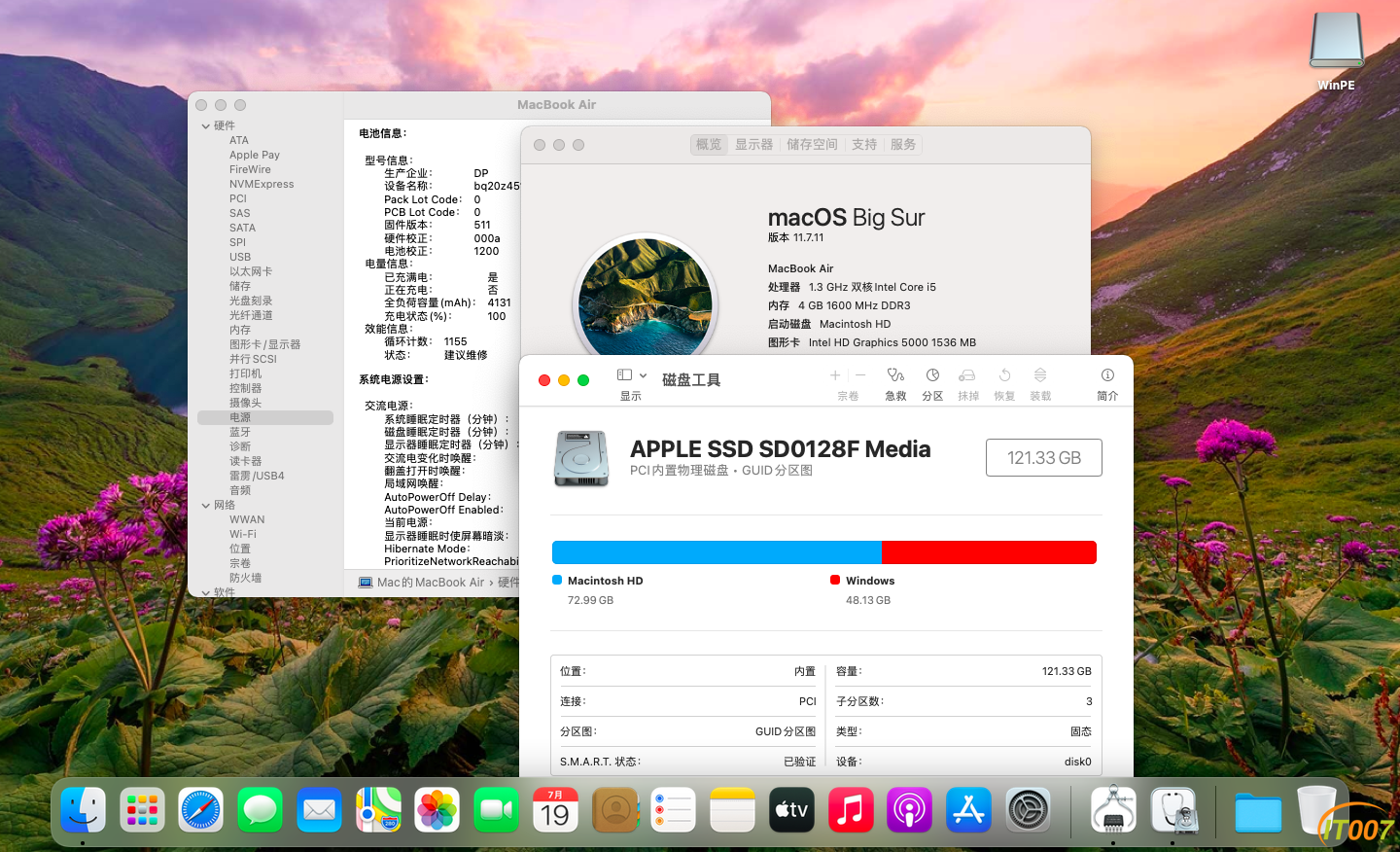Select Wi-Fi in the network list
1400x852 pixels.
(x=243, y=534)
